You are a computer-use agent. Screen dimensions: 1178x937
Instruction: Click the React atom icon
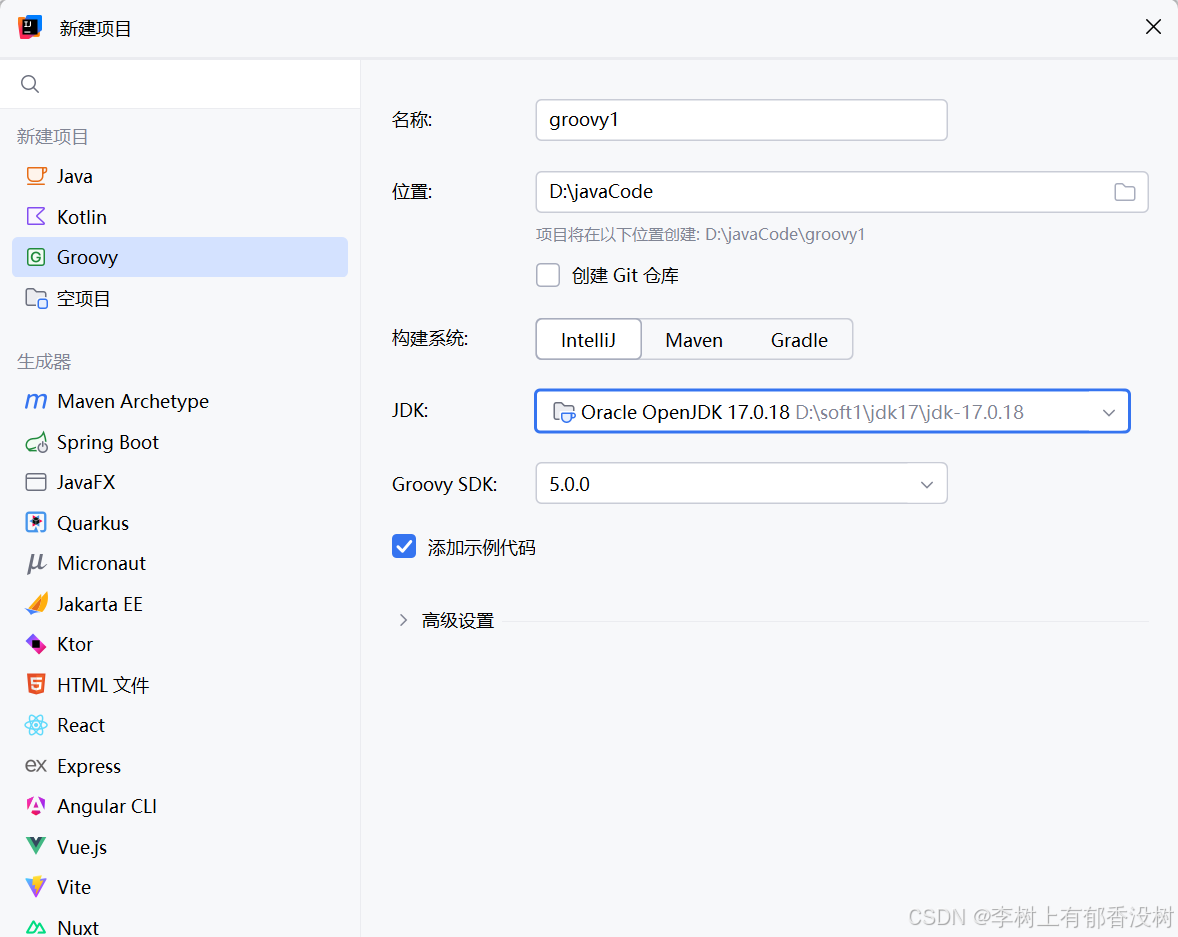(x=36, y=725)
